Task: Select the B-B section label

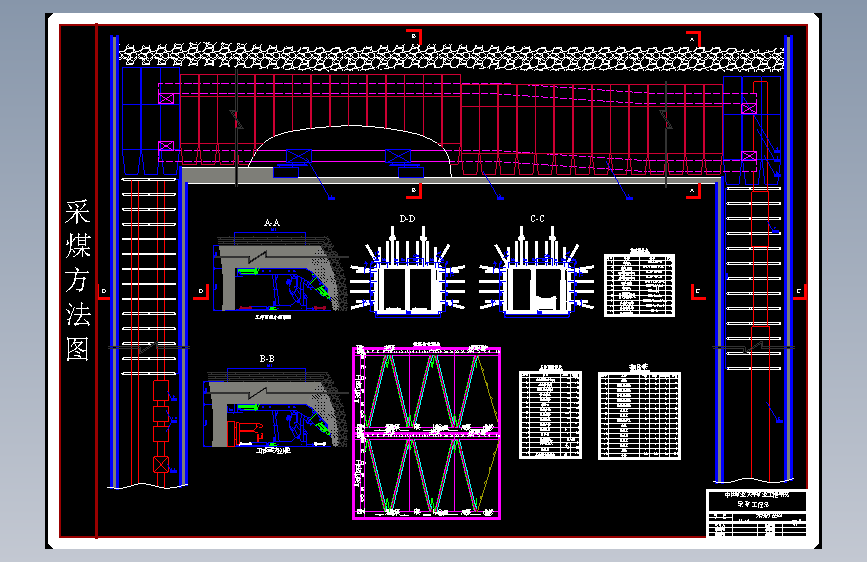Action: point(267,358)
